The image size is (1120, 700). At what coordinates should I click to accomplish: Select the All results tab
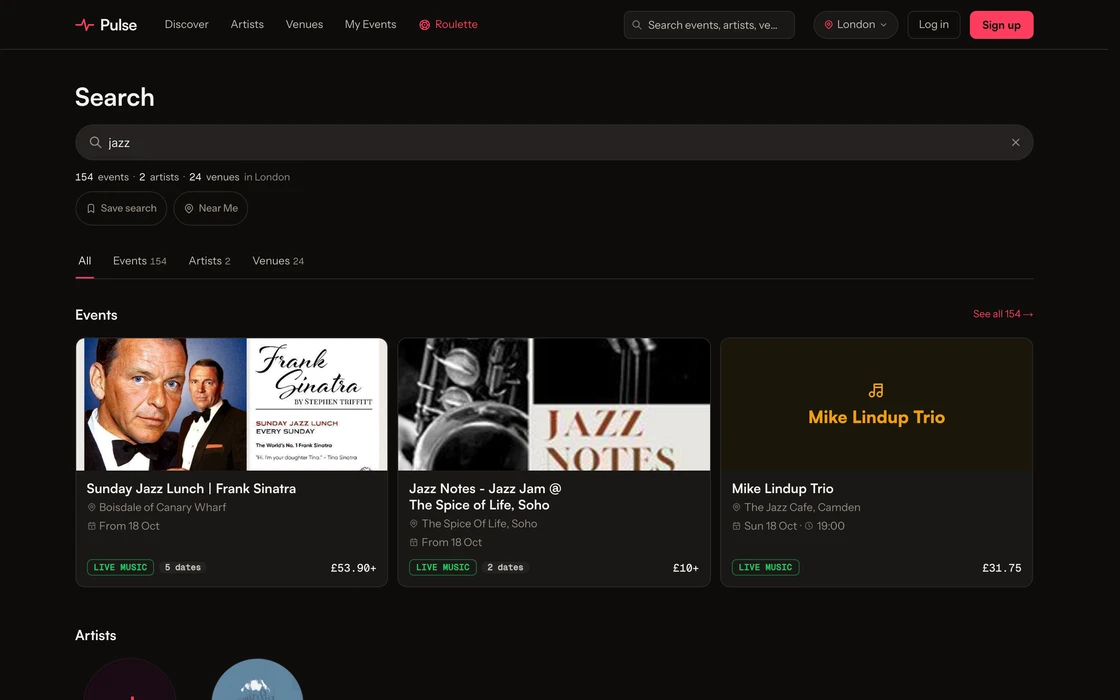84,261
